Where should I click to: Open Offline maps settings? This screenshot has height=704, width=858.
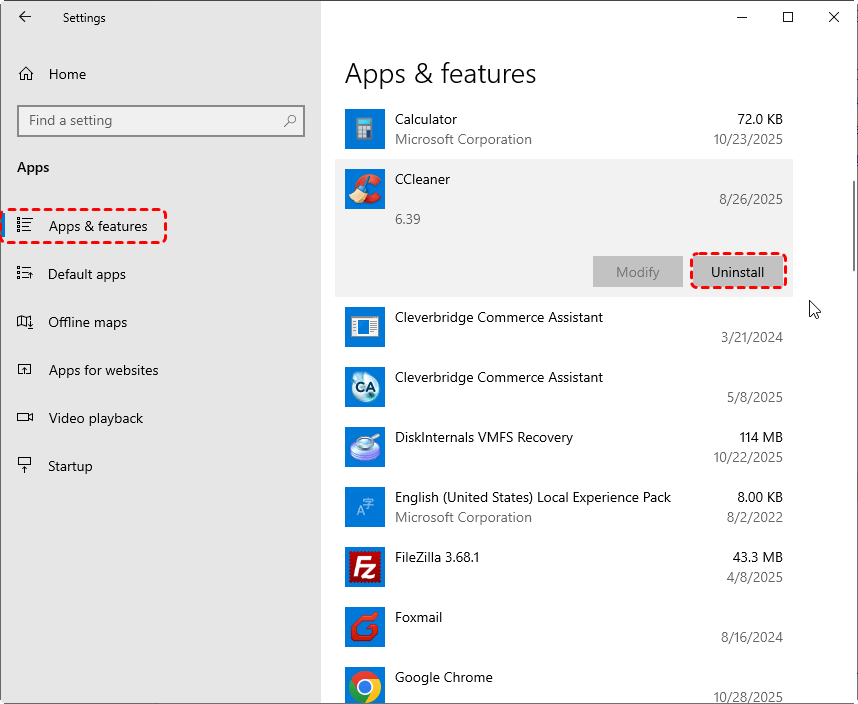pos(87,322)
